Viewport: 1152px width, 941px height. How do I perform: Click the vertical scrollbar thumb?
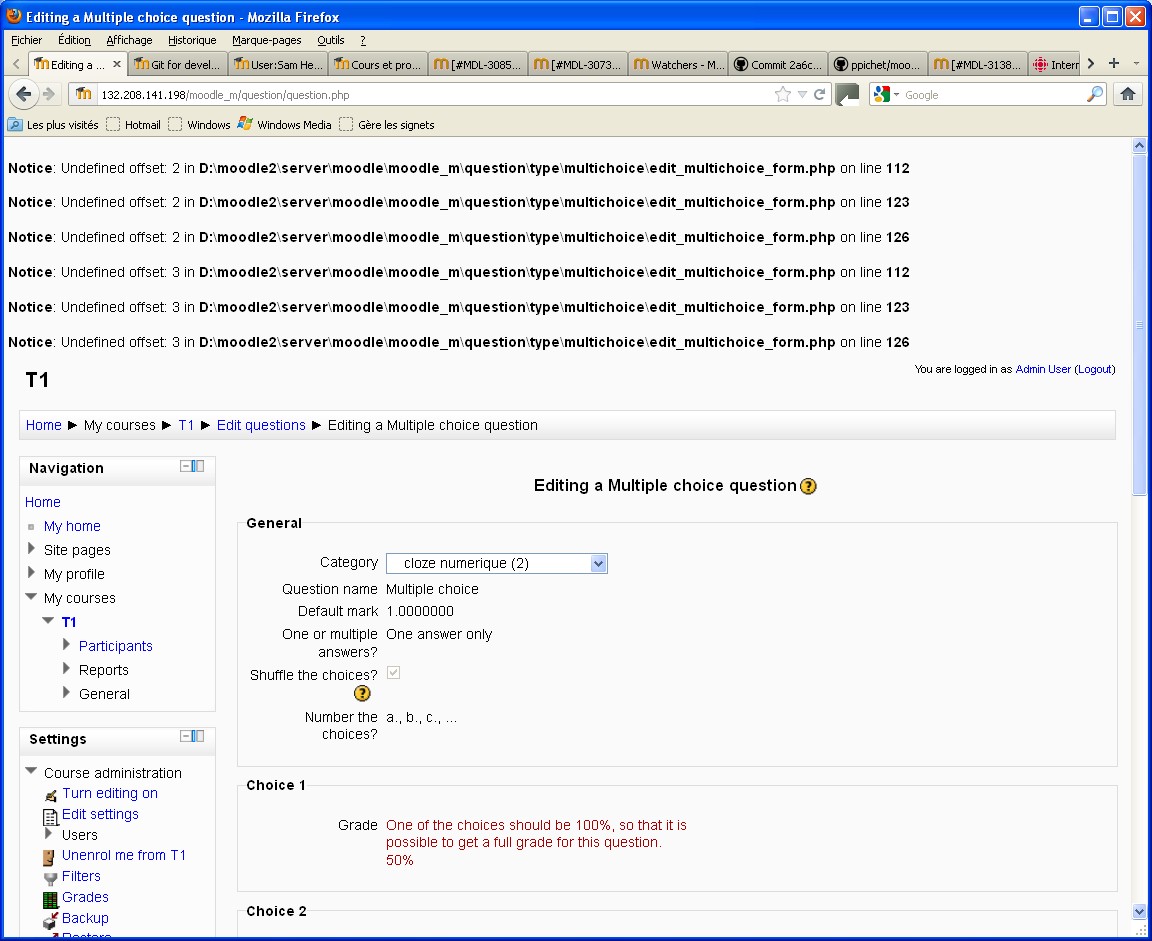click(x=1140, y=325)
